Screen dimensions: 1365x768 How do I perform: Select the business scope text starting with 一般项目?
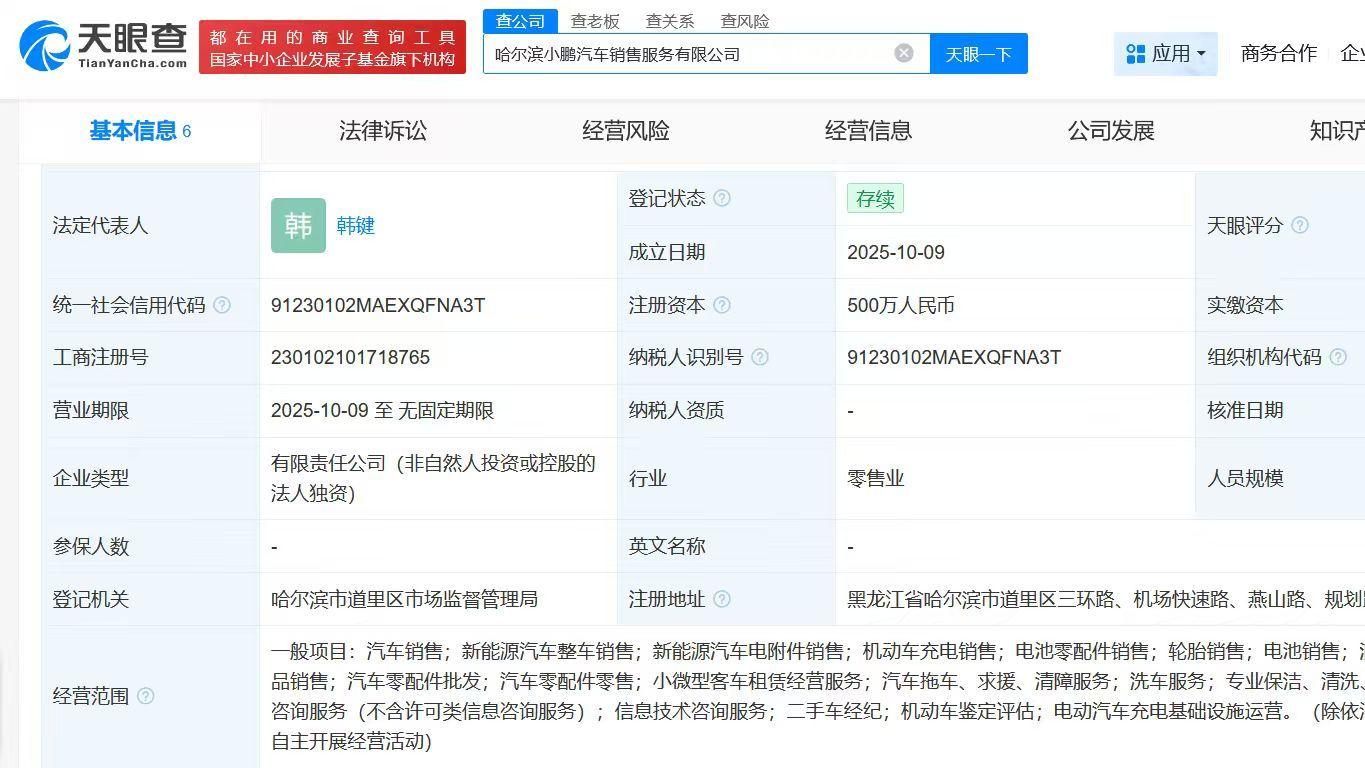[x=818, y=696]
